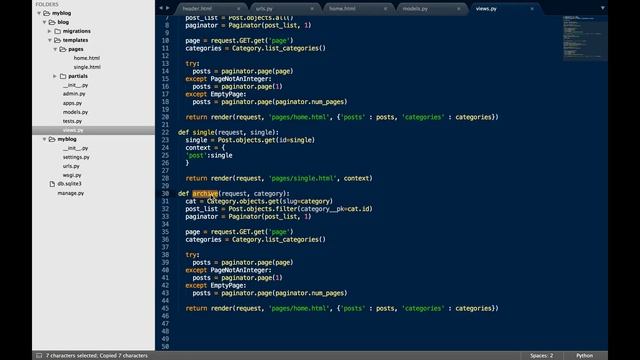
Task: Close the views.py tab
Action: pyautogui.click(x=532, y=9)
